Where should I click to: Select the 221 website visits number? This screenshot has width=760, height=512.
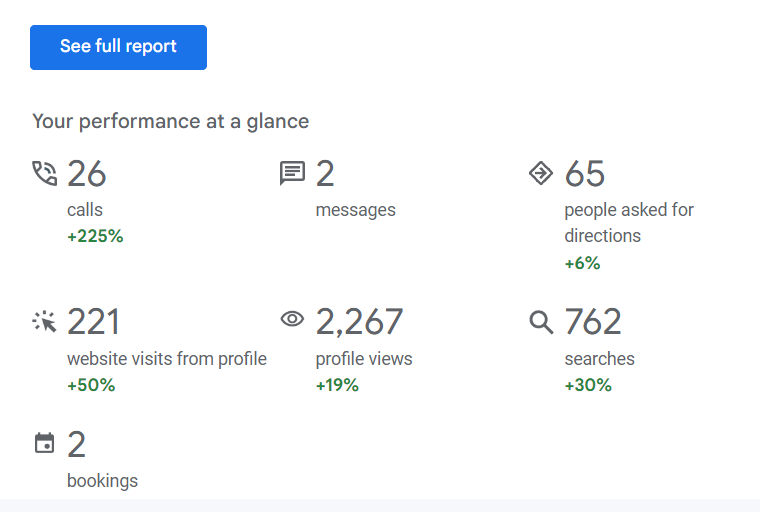click(93, 321)
